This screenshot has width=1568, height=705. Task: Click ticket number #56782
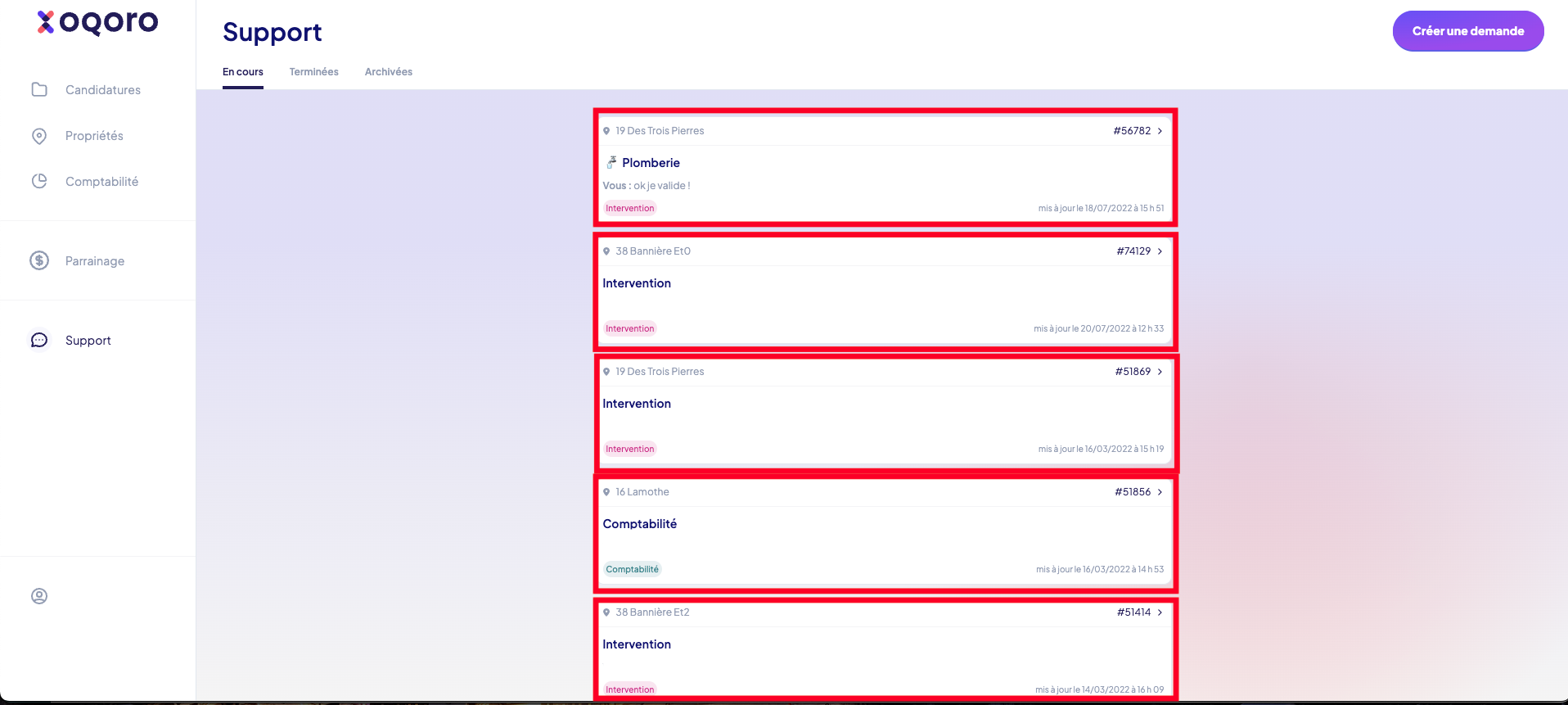coord(1132,131)
